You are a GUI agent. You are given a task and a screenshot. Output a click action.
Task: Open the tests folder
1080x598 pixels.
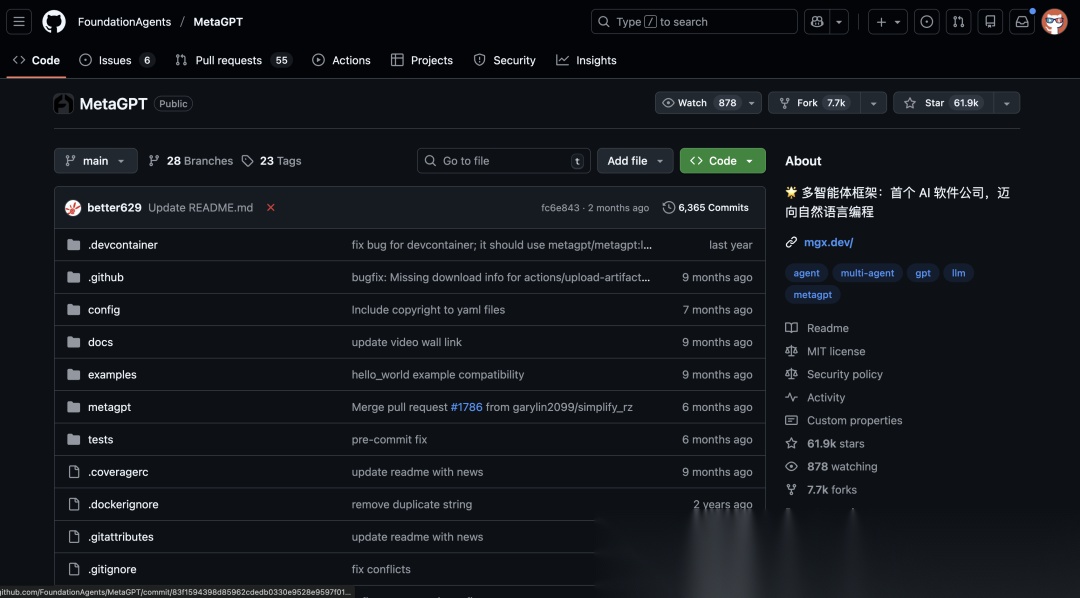pyautogui.click(x=101, y=440)
